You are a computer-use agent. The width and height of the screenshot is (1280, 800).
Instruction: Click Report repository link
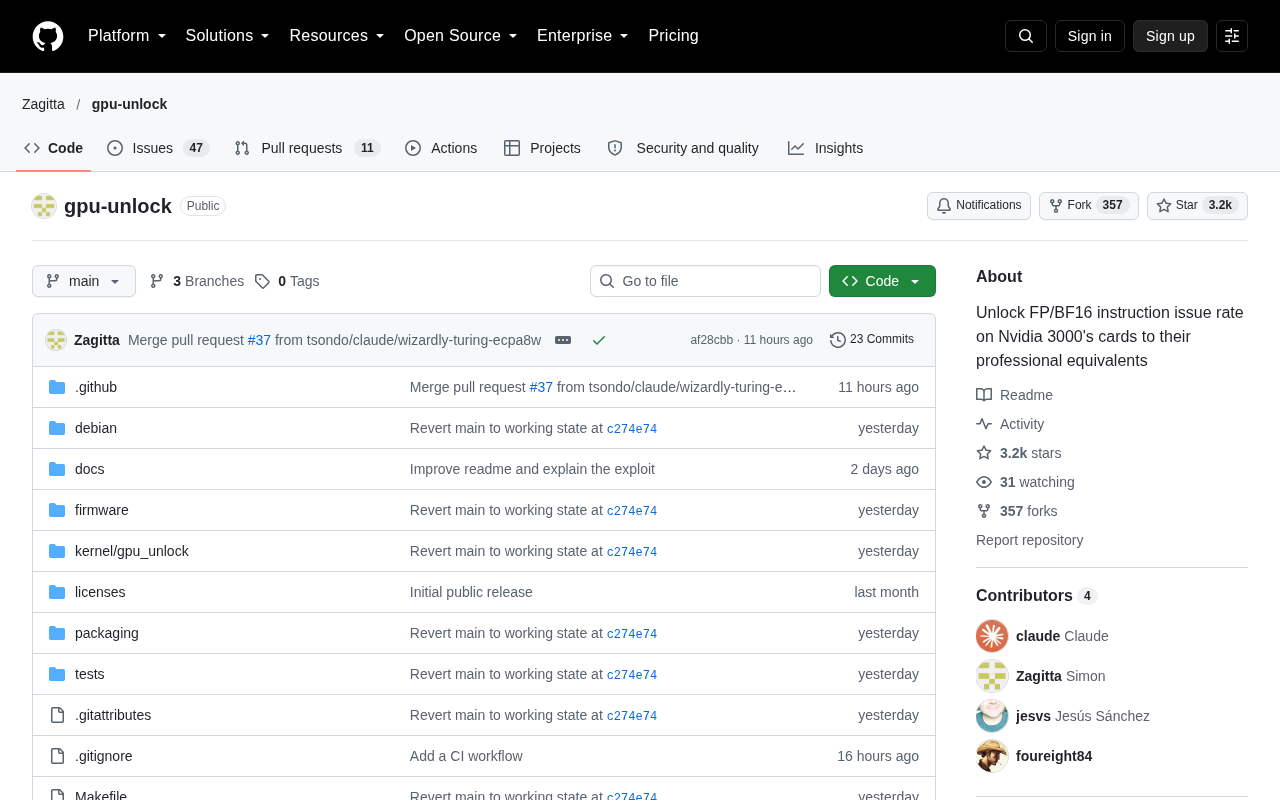click(x=1029, y=540)
